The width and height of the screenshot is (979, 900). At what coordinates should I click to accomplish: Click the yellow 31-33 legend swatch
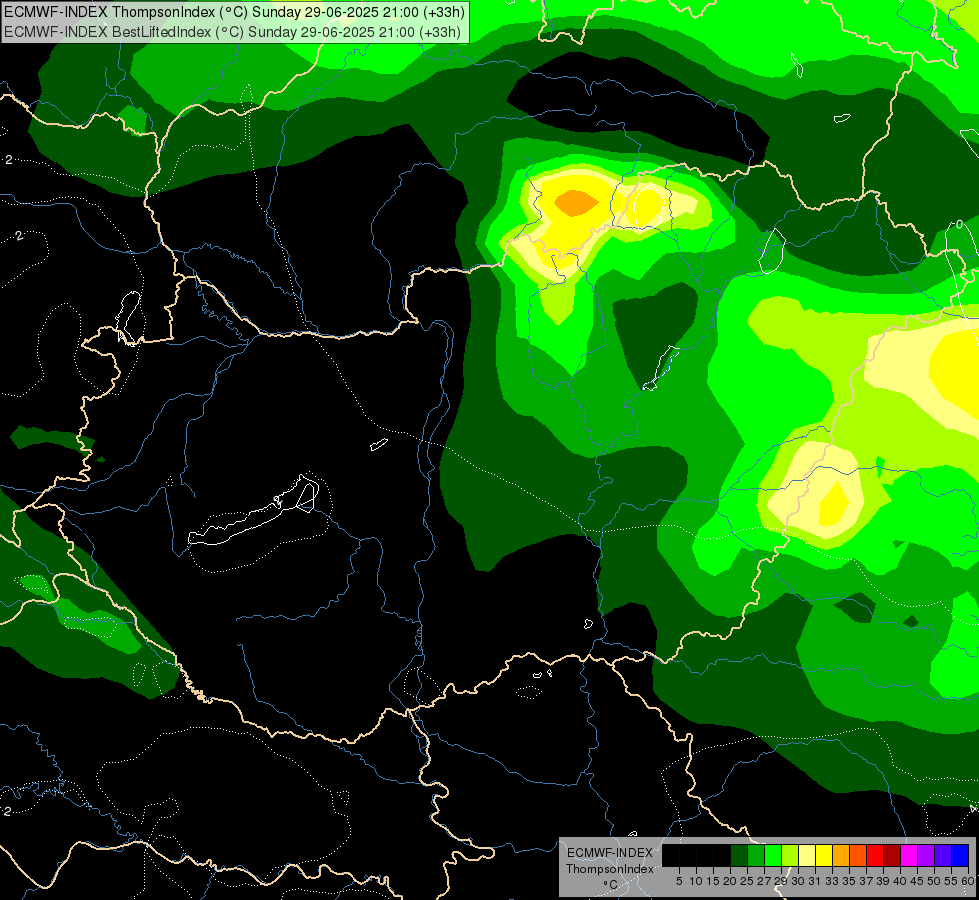point(824,855)
